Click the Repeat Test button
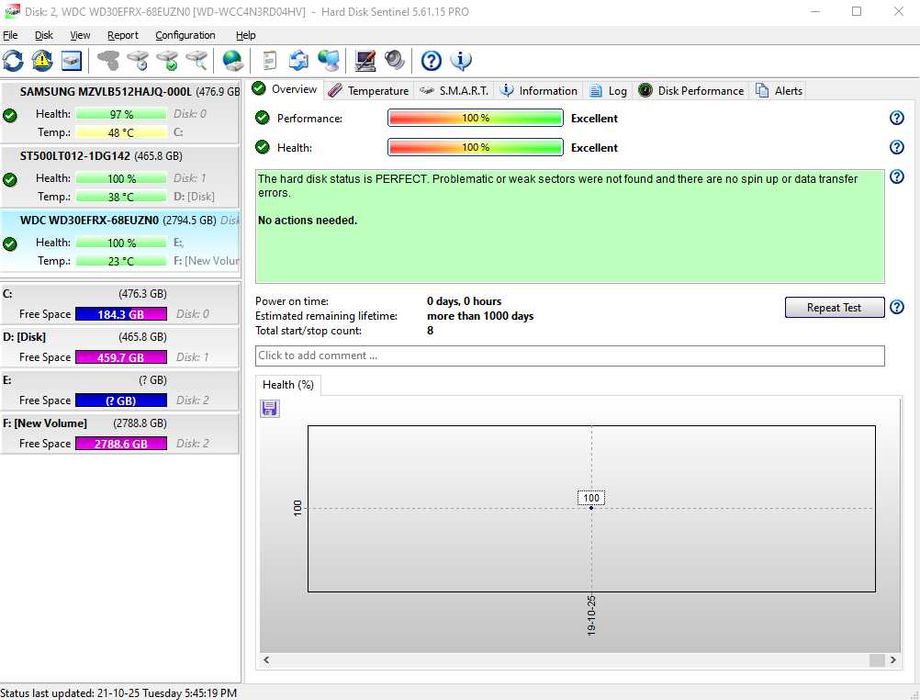This screenshot has width=920, height=700. click(834, 307)
